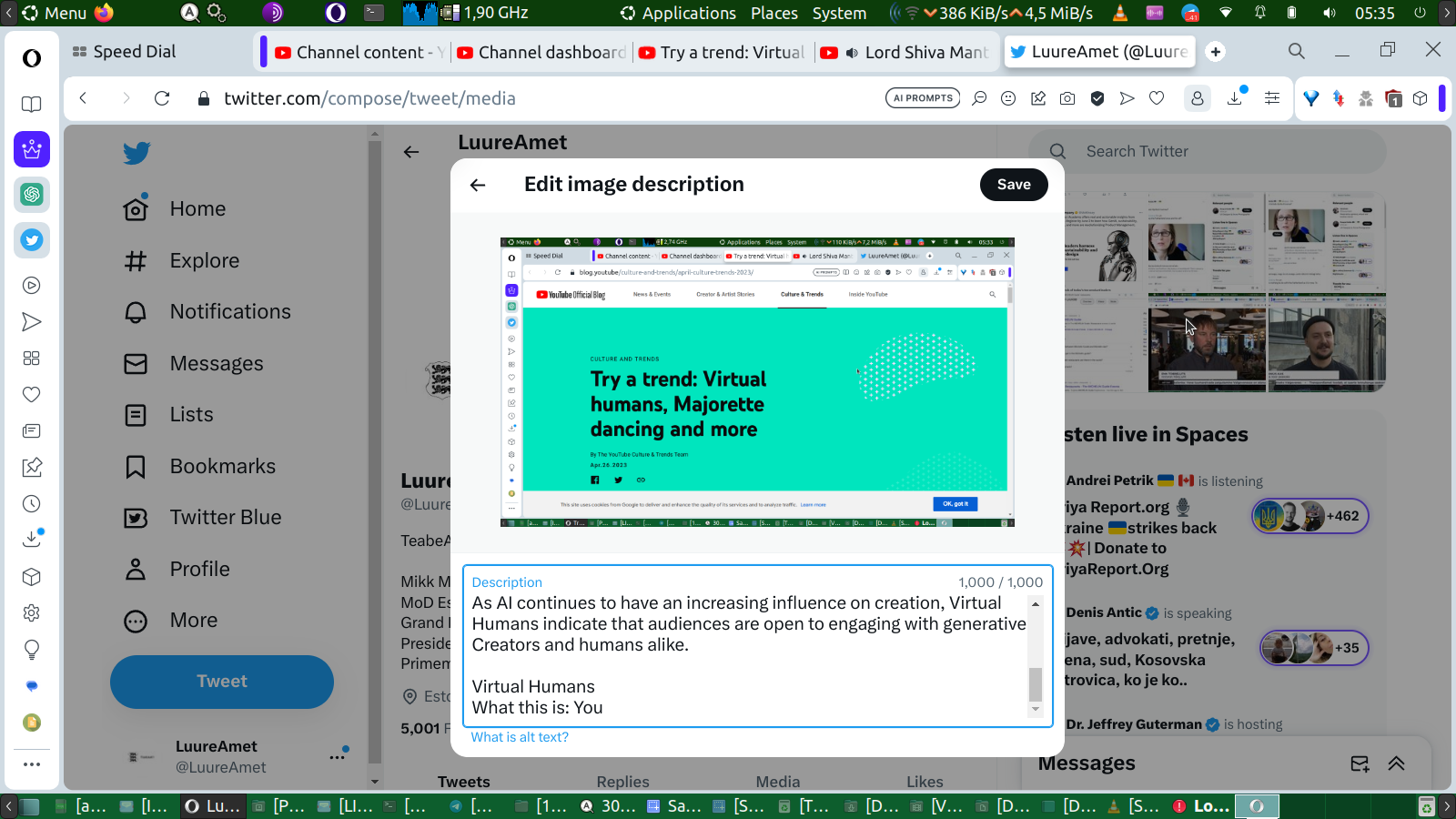Open the lightbulb icon in Opera sidebar
1456x819 pixels.
[x=32, y=650]
